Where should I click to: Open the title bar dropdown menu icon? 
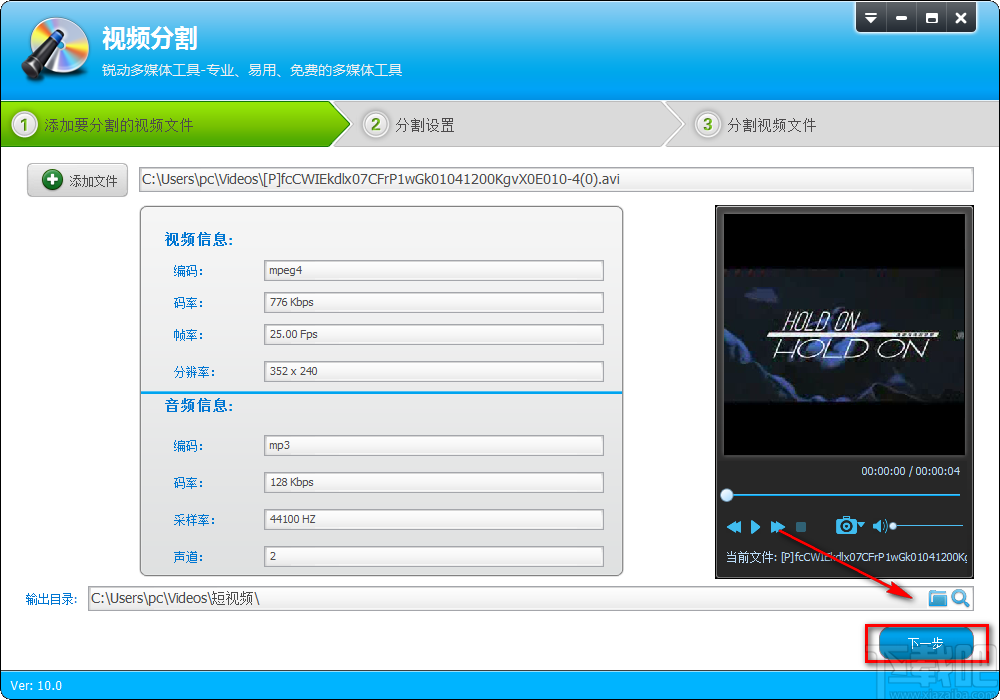click(x=871, y=18)
